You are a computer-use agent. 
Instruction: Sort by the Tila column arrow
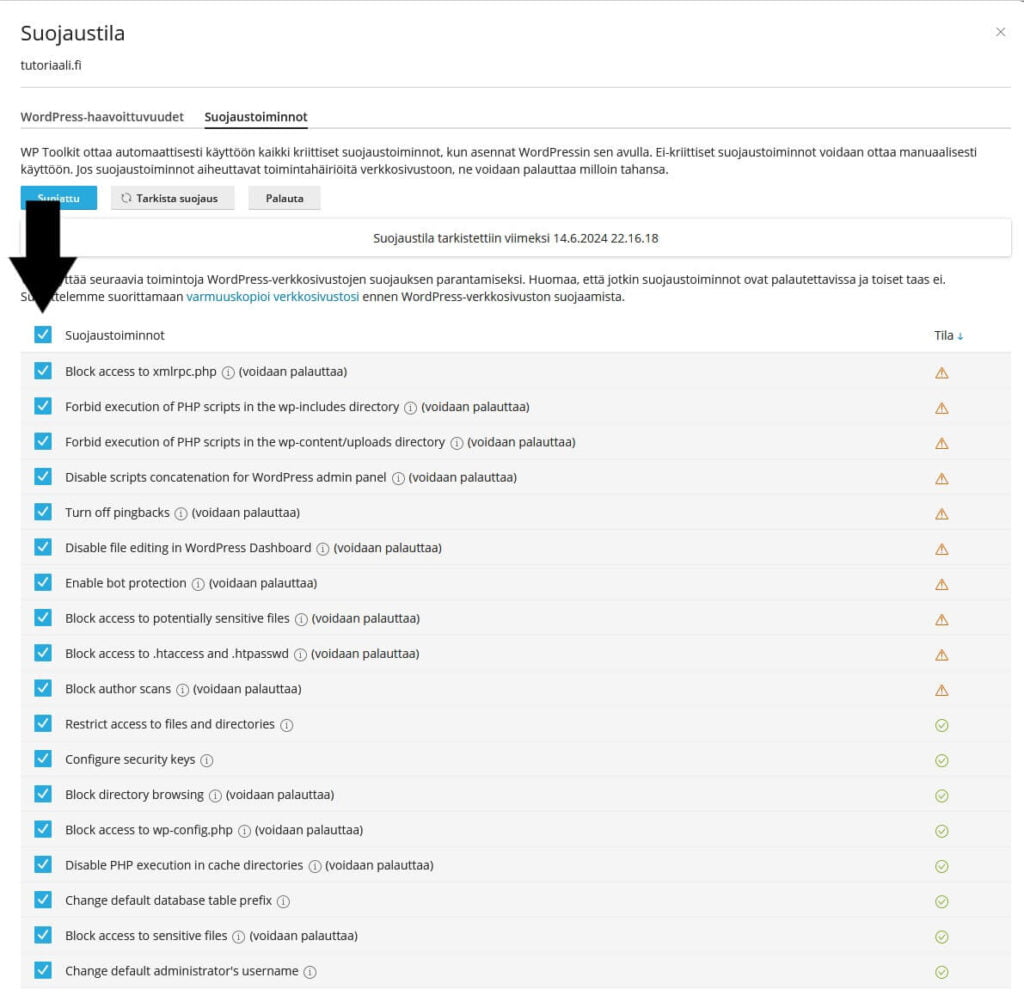pyautogui.click(x=960, y=336)
